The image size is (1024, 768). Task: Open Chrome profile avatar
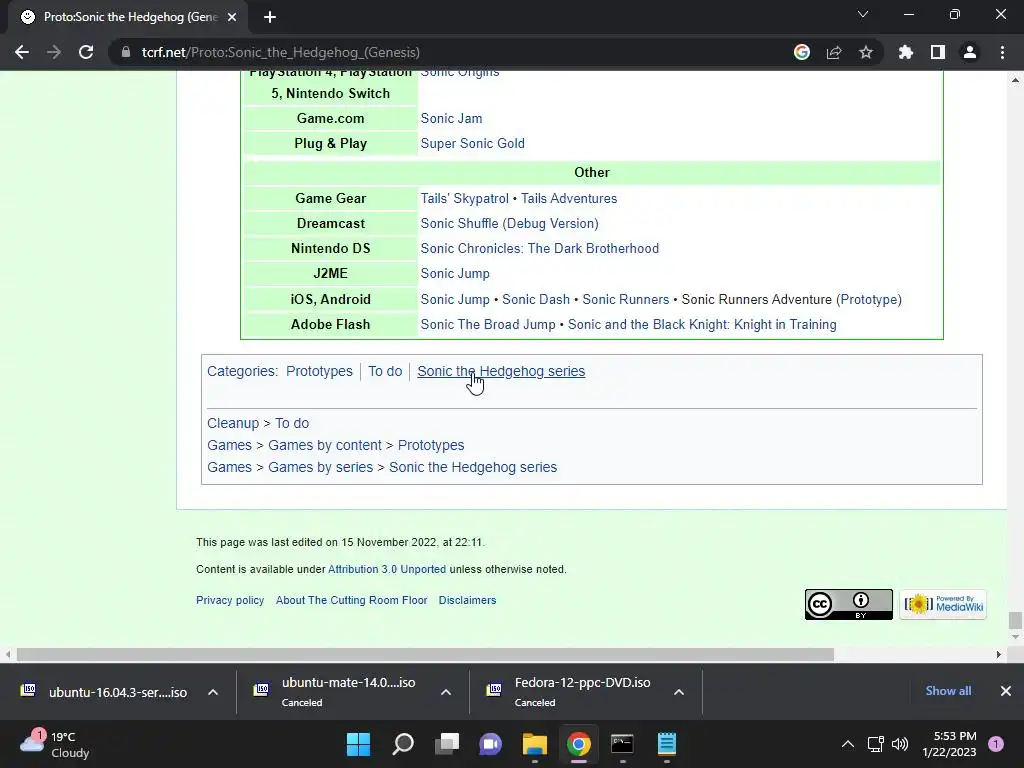(970, 52)
